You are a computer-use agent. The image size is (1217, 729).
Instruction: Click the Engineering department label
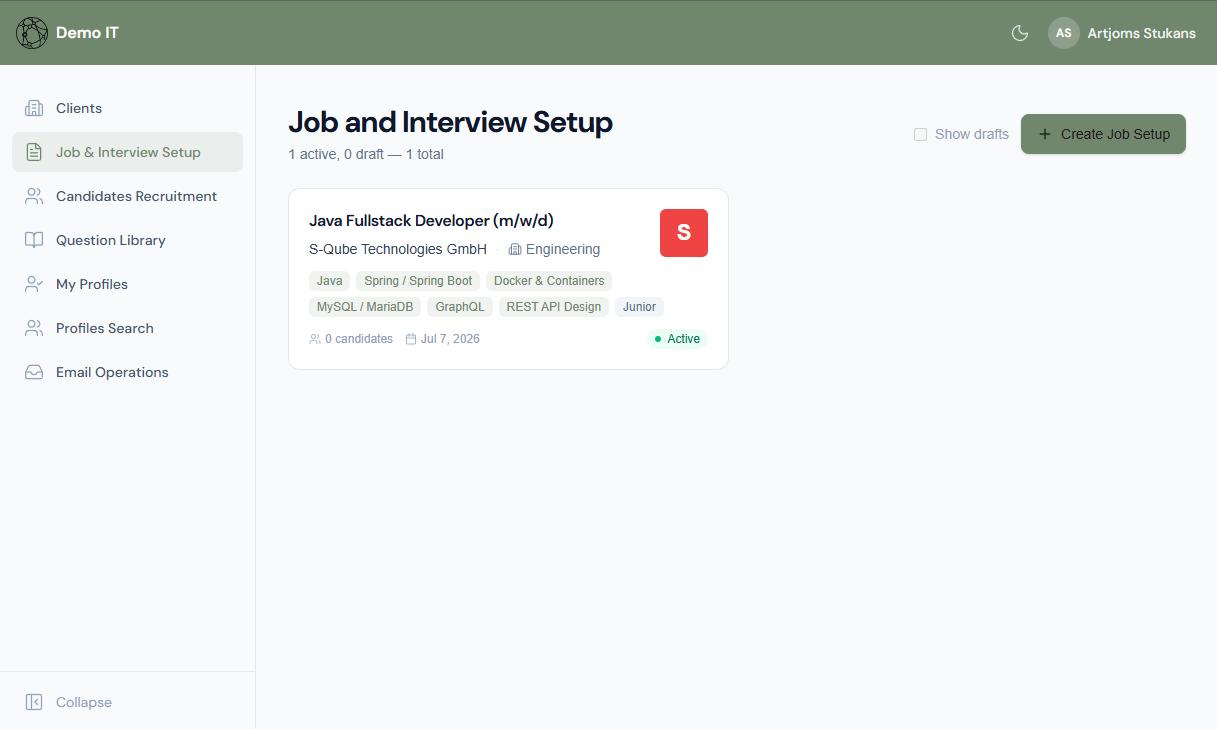[x=563, y=249]
